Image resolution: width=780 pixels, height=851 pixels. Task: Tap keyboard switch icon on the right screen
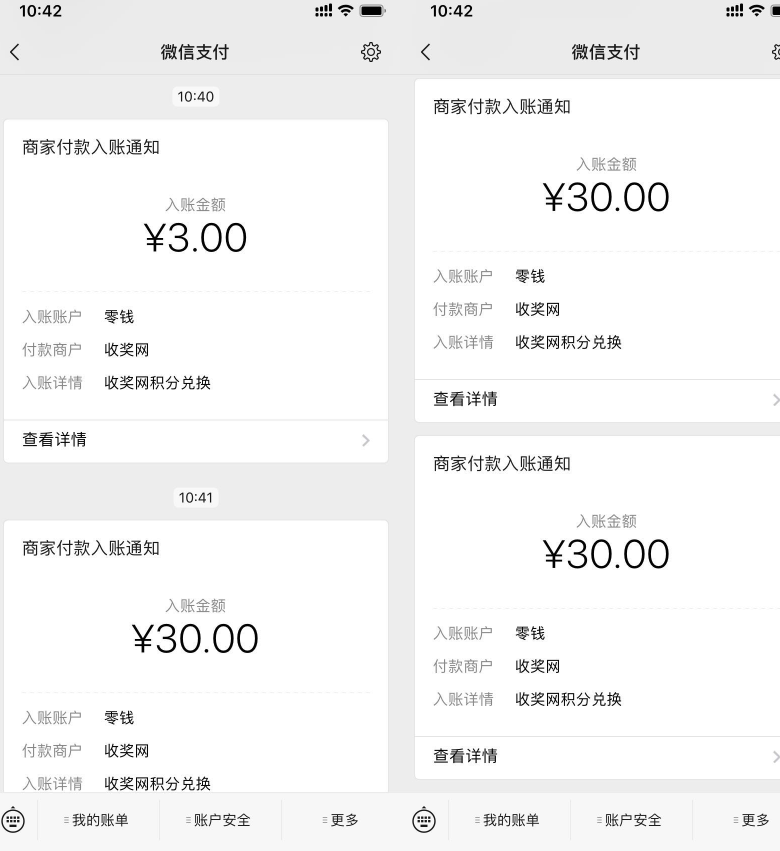pos(425,820)
